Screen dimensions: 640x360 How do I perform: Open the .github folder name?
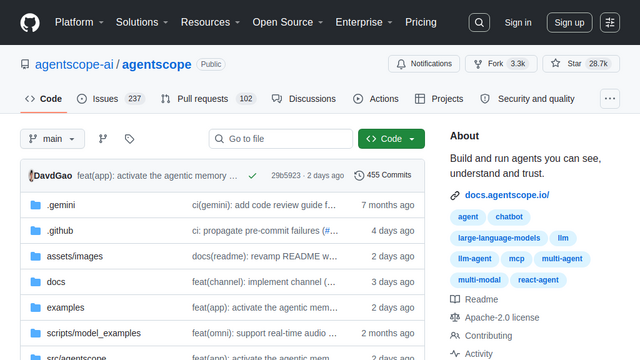[60, 231]
